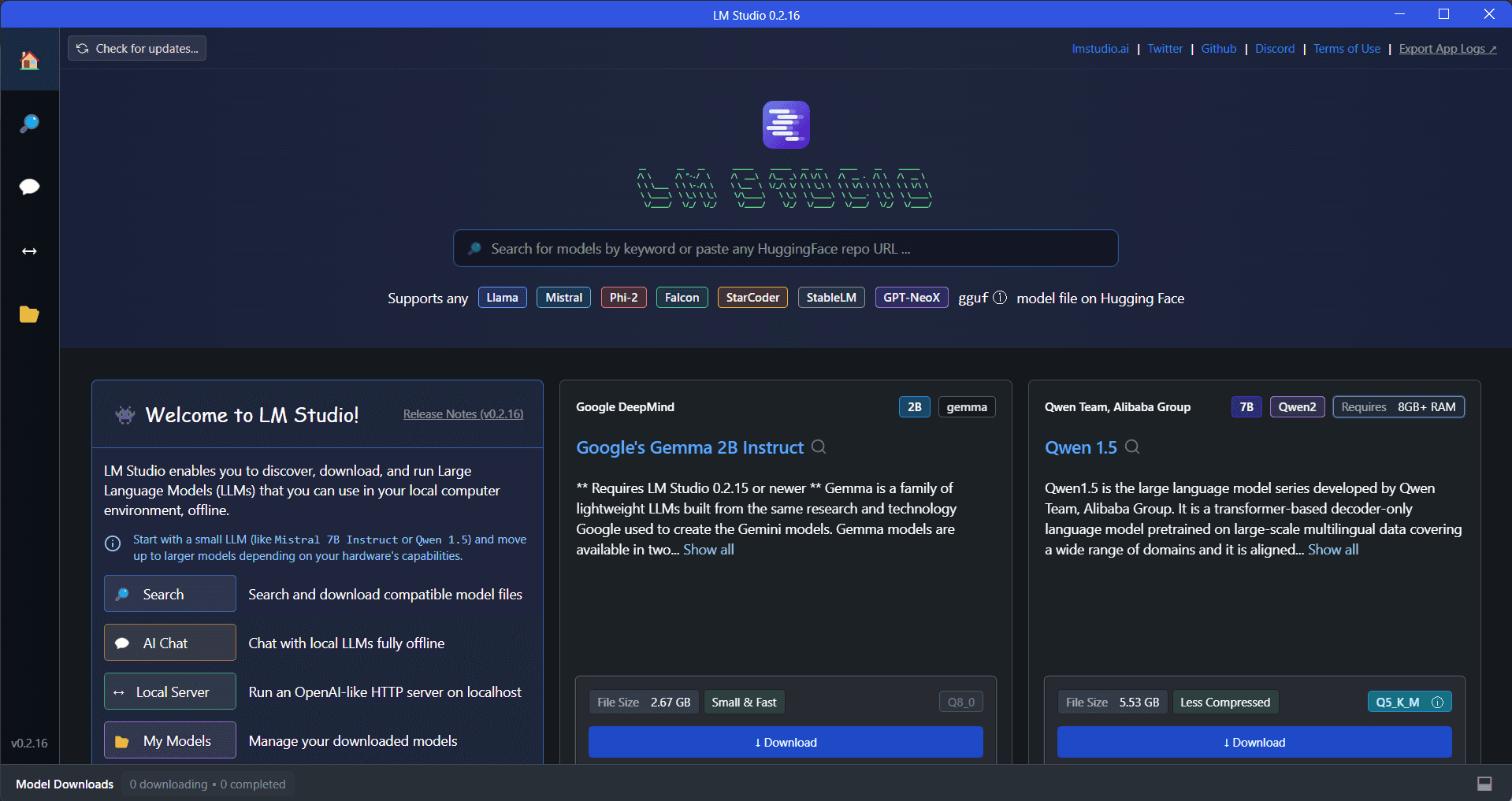Open the Search magnifier in the sidebar
Screen dimensions: 1512x801
tap(29, 124)
